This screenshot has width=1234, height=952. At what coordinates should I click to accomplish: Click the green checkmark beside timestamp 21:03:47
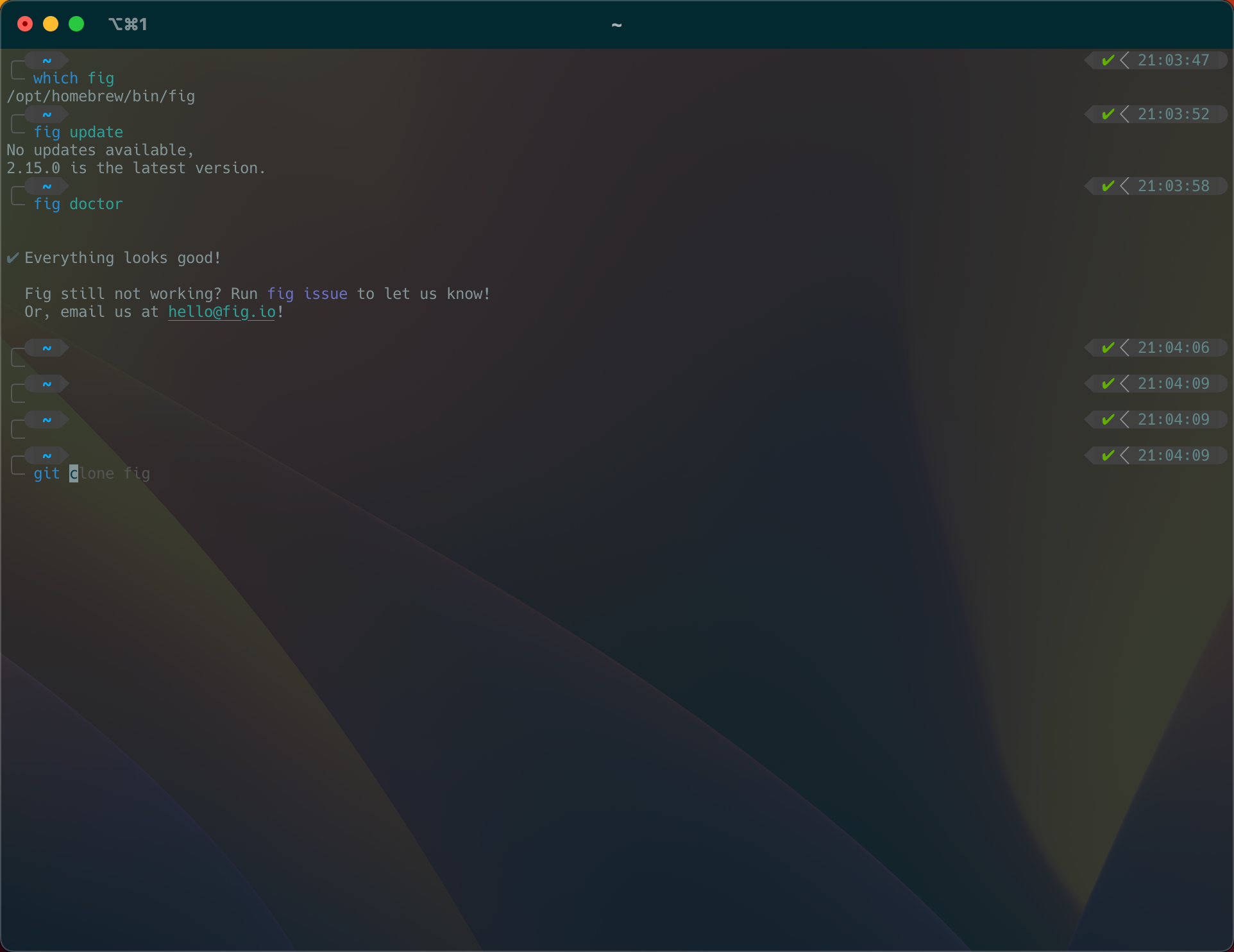(1108, 60)
